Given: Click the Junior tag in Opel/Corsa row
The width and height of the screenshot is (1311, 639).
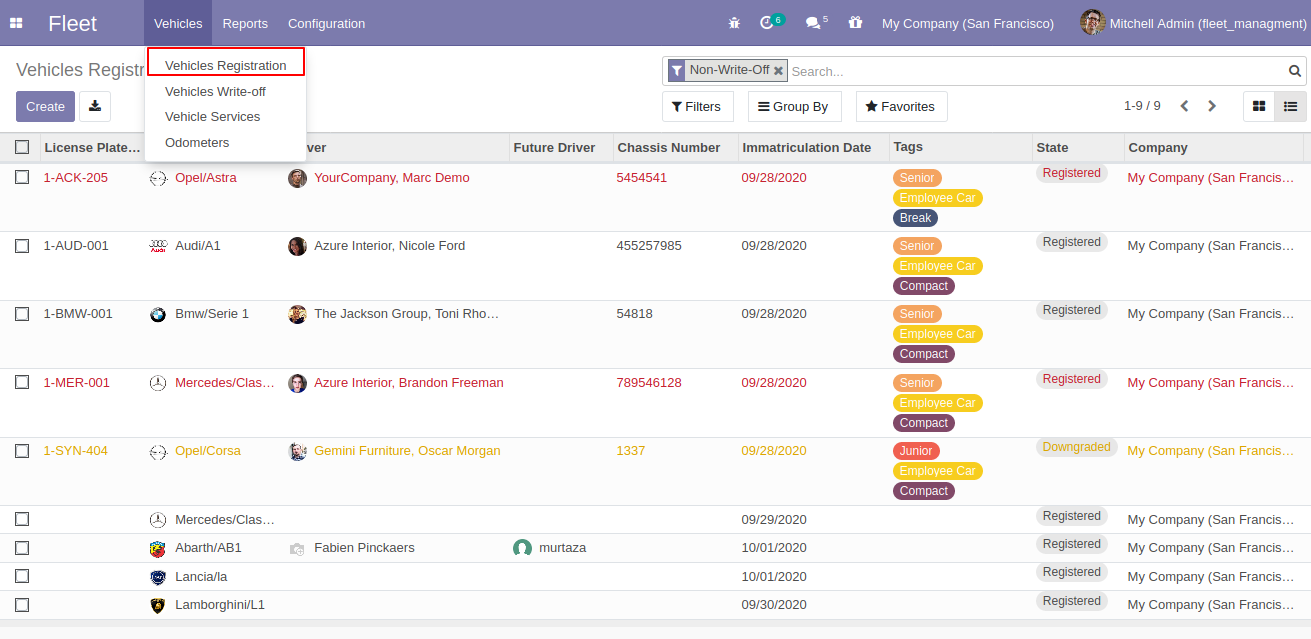Looking at the screenshot, I should click(916, 451).
